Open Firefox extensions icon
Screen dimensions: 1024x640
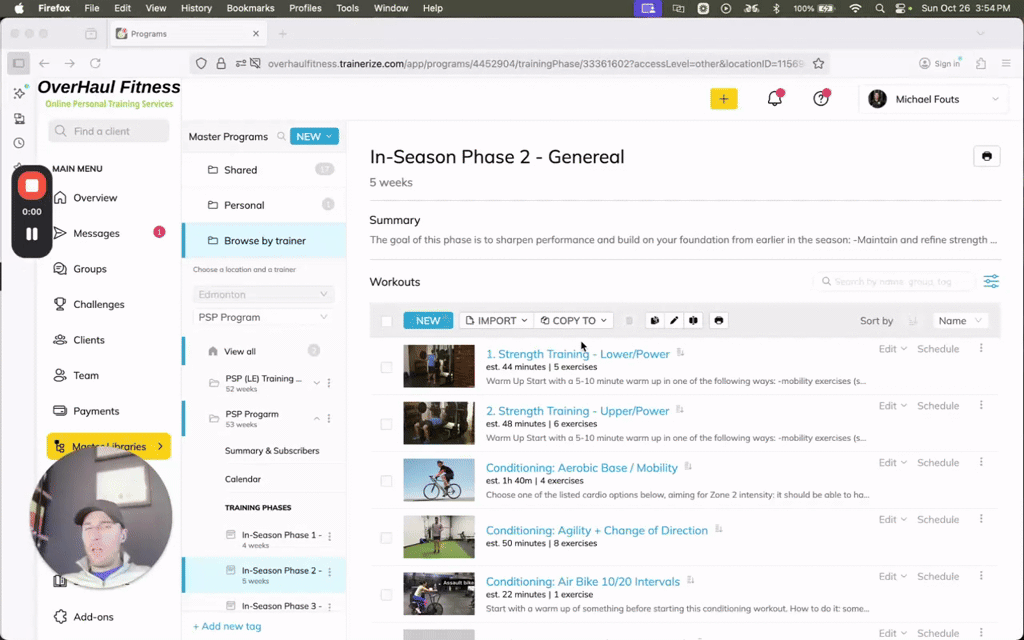[981, 63]
